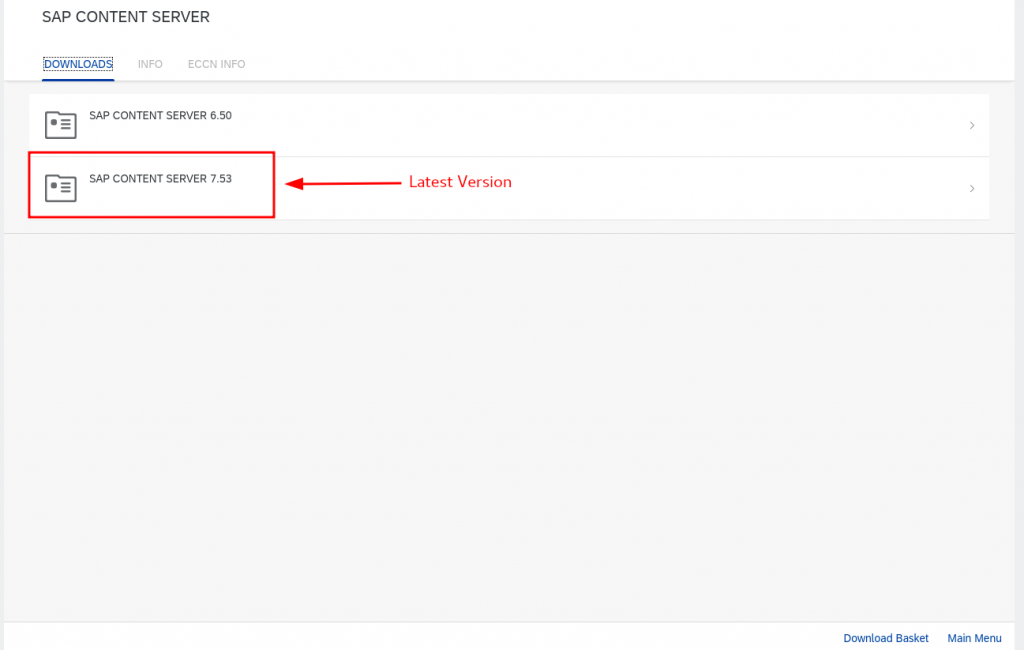The image size is (1024, 650).
Task: Open the SAP Content Server 6.50 folder icon
Action: 61,125
